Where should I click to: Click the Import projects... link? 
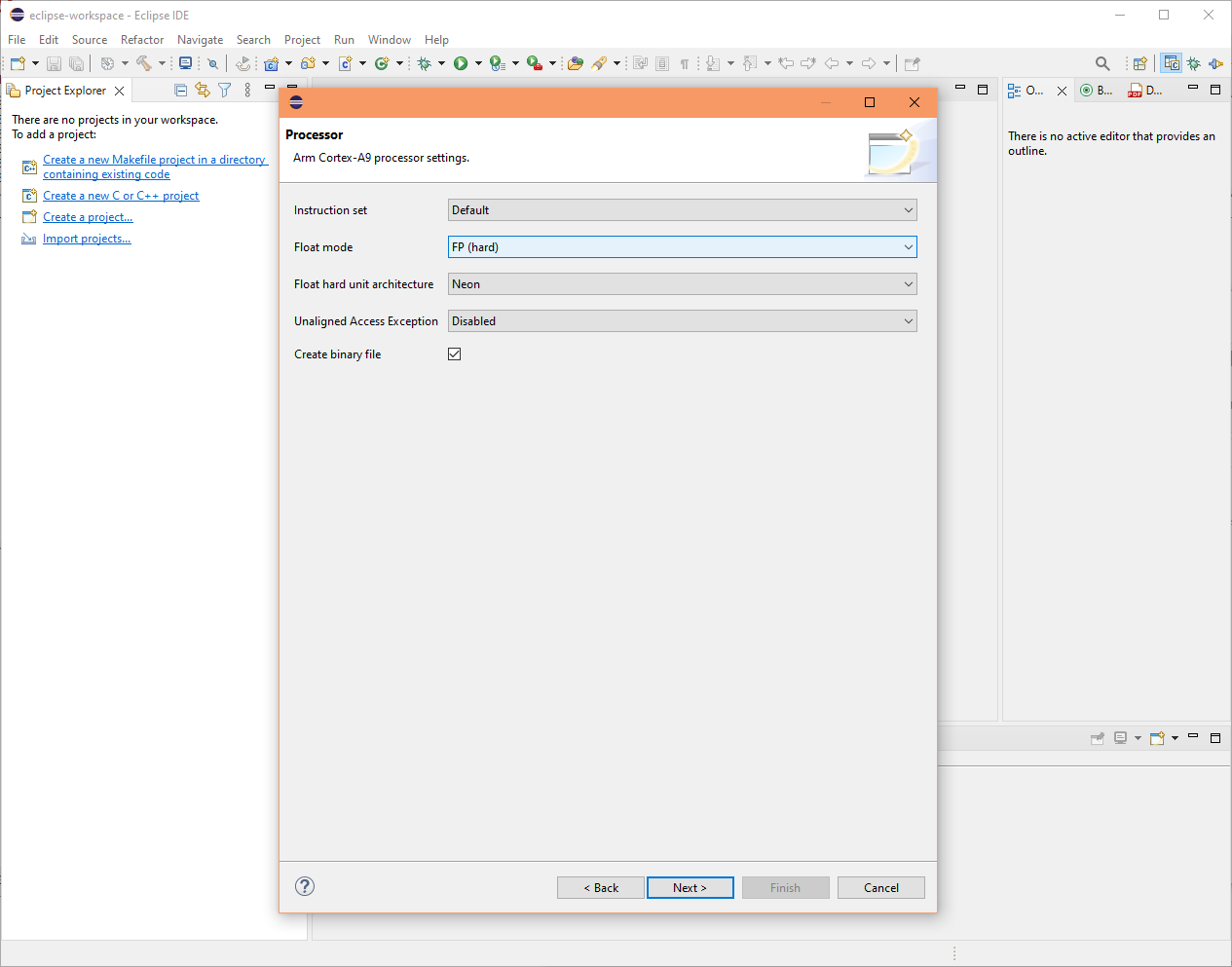tap(87, 239)
